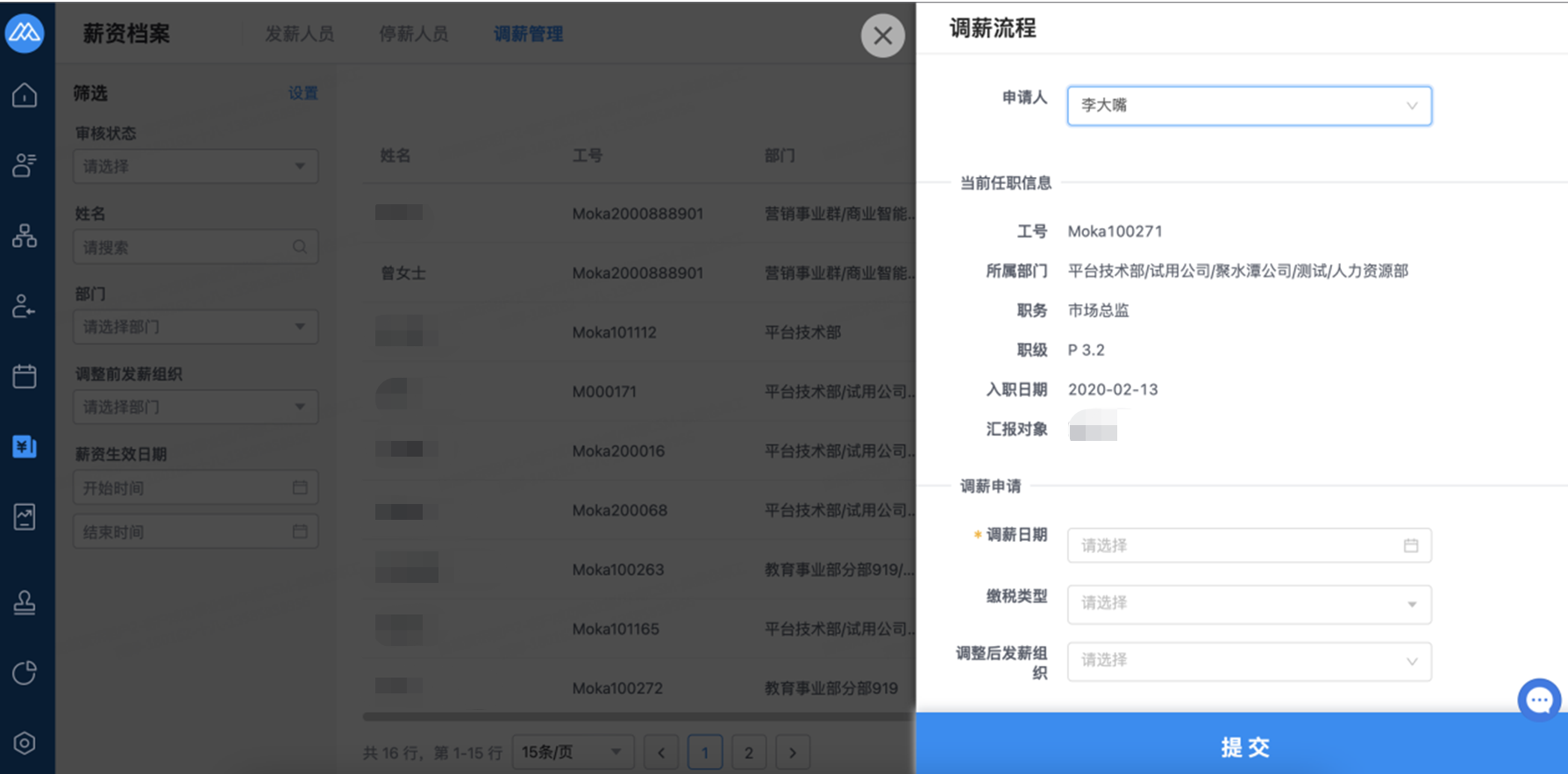Click the 结束时间 date input
Screen dimensions: 1568x774
[196, 531]
